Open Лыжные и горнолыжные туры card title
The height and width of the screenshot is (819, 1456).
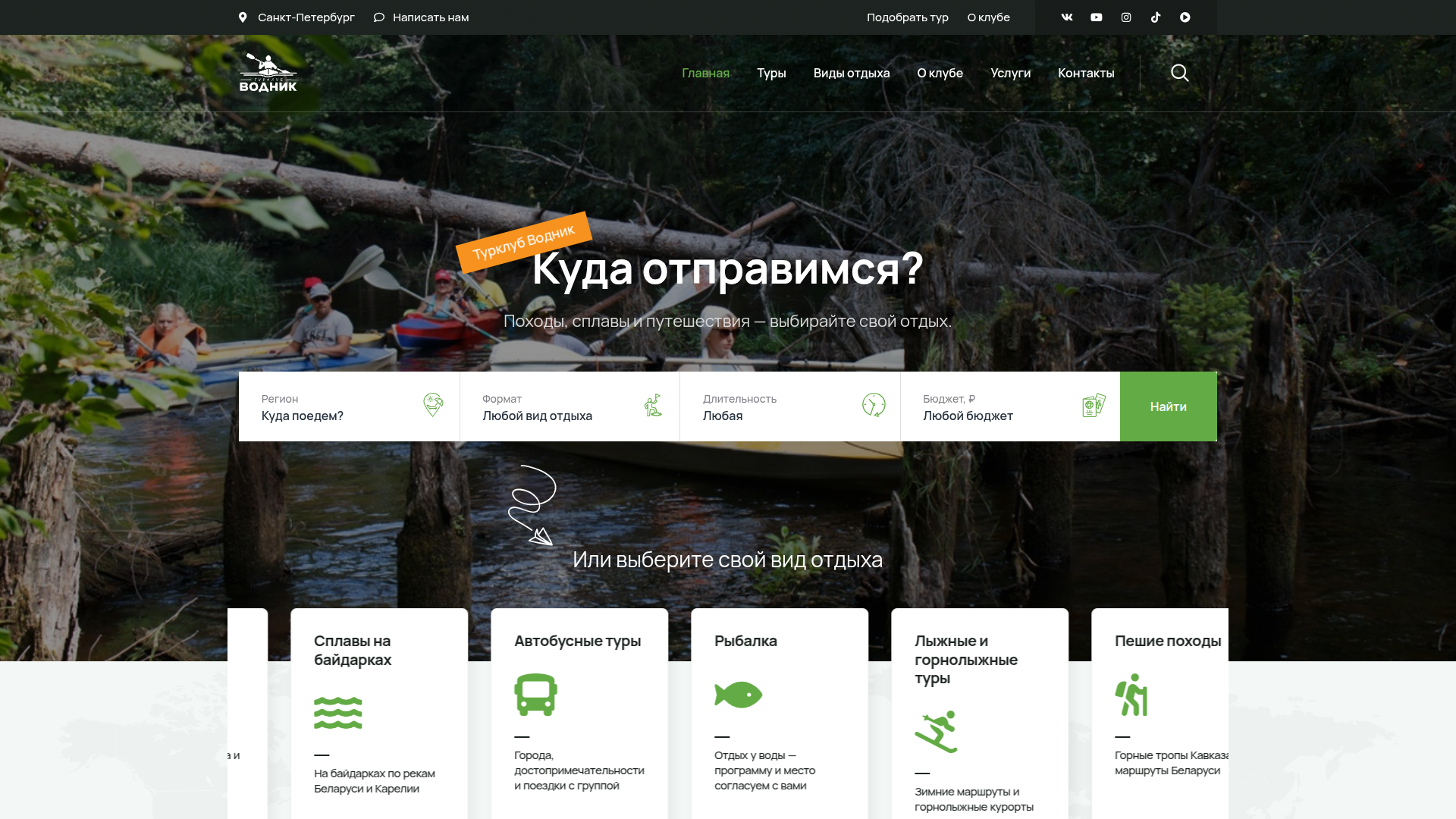966,660
